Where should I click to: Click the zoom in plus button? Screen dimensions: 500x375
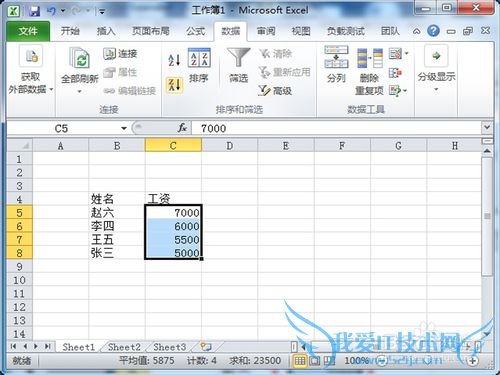coord(473,360)
